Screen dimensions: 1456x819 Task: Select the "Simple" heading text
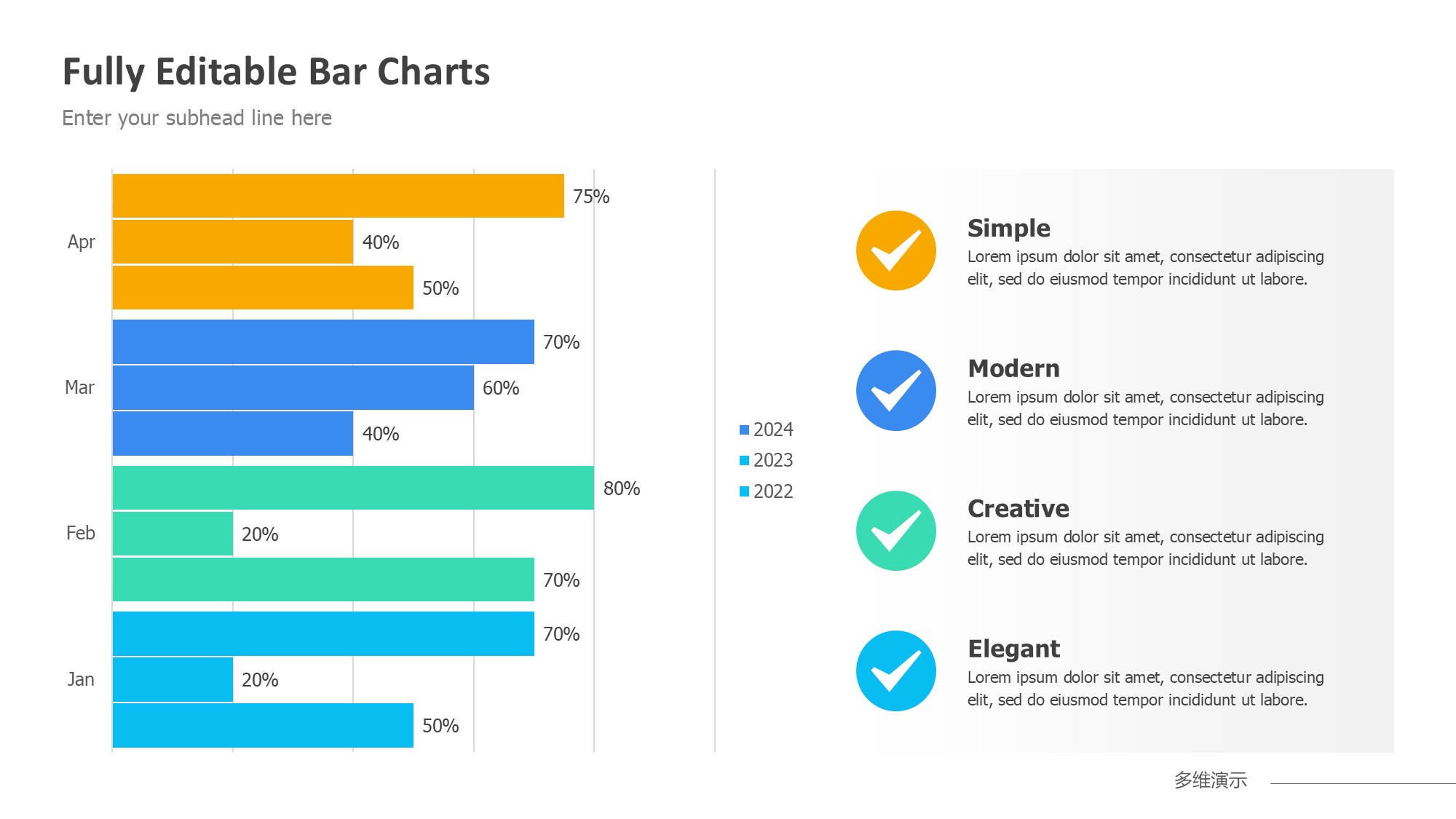point(1008,229)
